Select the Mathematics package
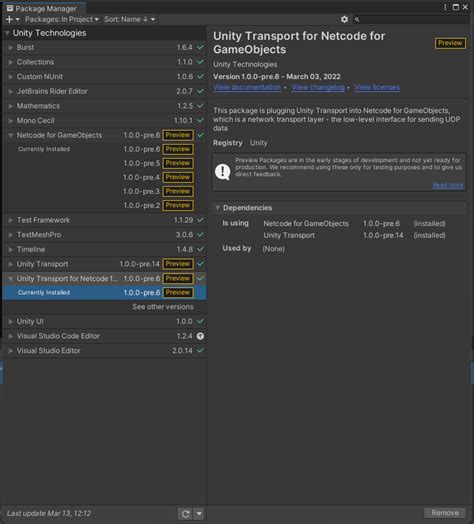This screenshot has width=474, height=524. (x=104, y=106)
